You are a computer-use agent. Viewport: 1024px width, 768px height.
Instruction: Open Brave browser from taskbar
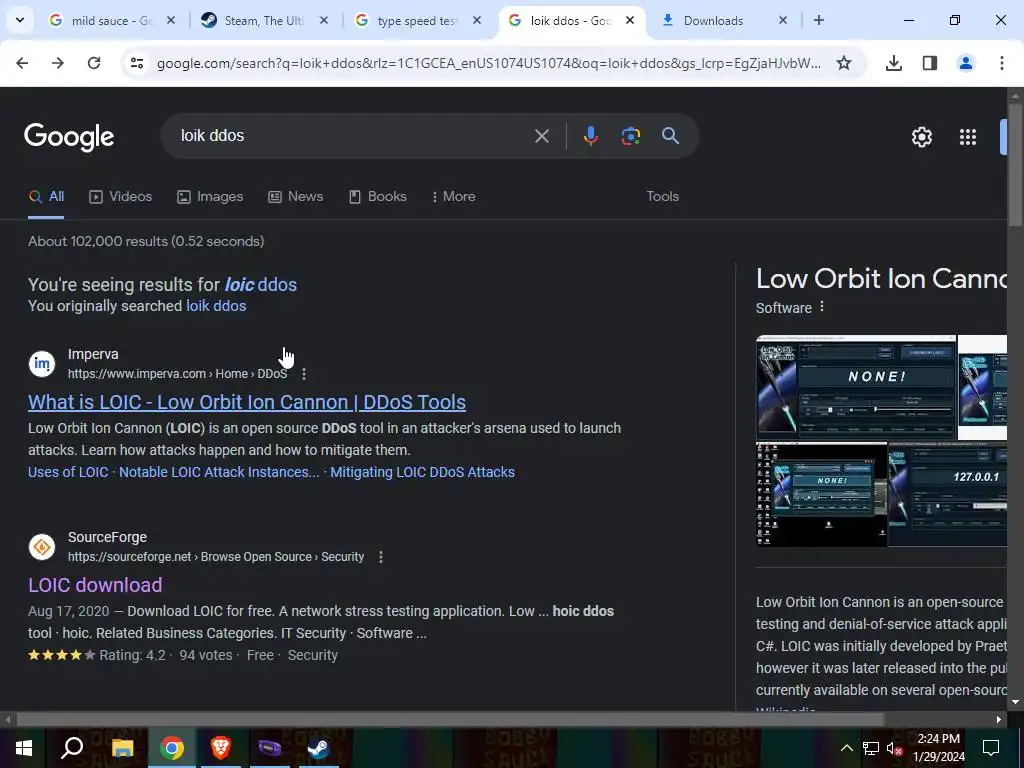(x=221, y=748)
